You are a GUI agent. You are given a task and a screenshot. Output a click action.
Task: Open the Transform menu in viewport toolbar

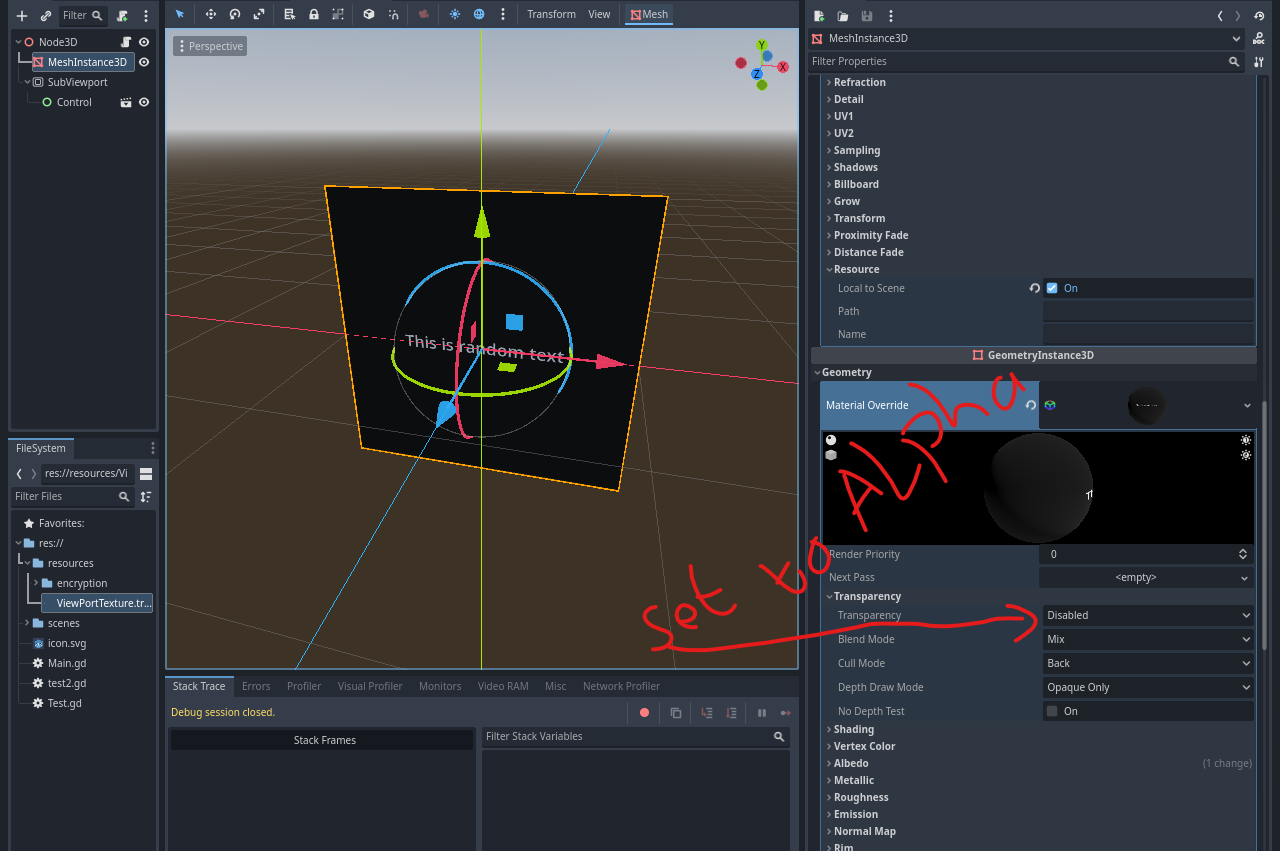pyautogui.click(x=551, y=14)
